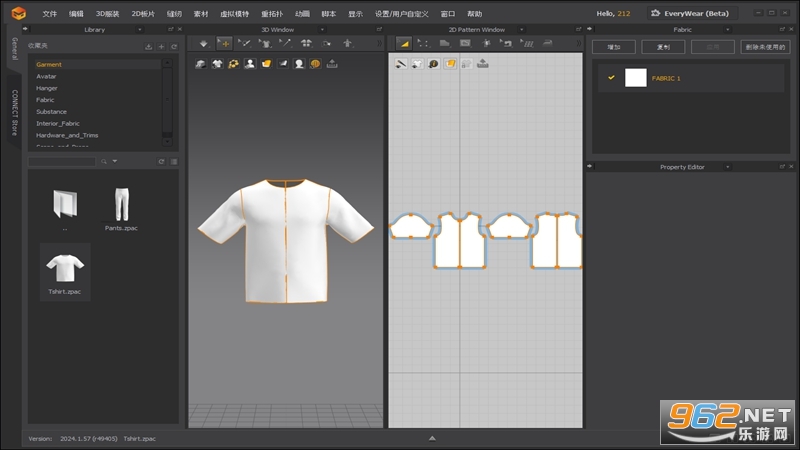The image size is (800, 450).
Task: Open the Library panel dropdown arrow
Action: click(140, 30)
